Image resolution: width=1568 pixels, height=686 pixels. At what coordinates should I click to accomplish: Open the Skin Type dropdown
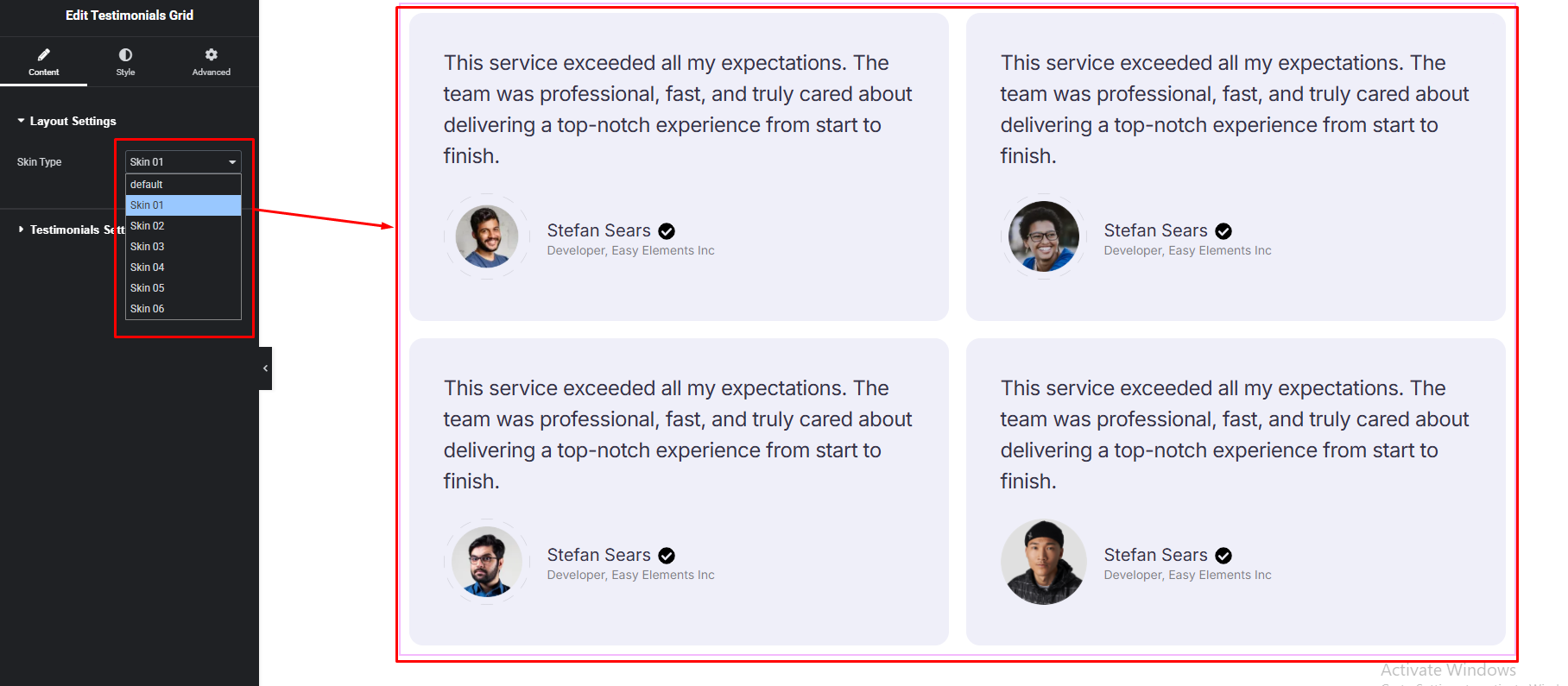[x=183, y=162]
